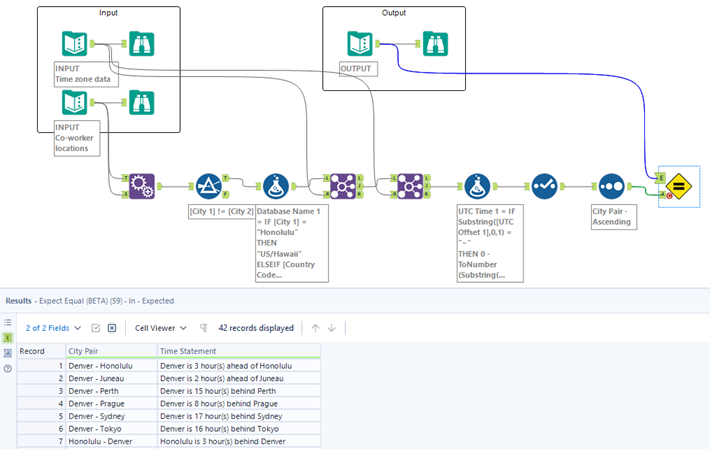Image resolution: width=710 pixels, height=449 pixels.
Task: Select the Append Fields tool with gears
Action: (142, 186)
